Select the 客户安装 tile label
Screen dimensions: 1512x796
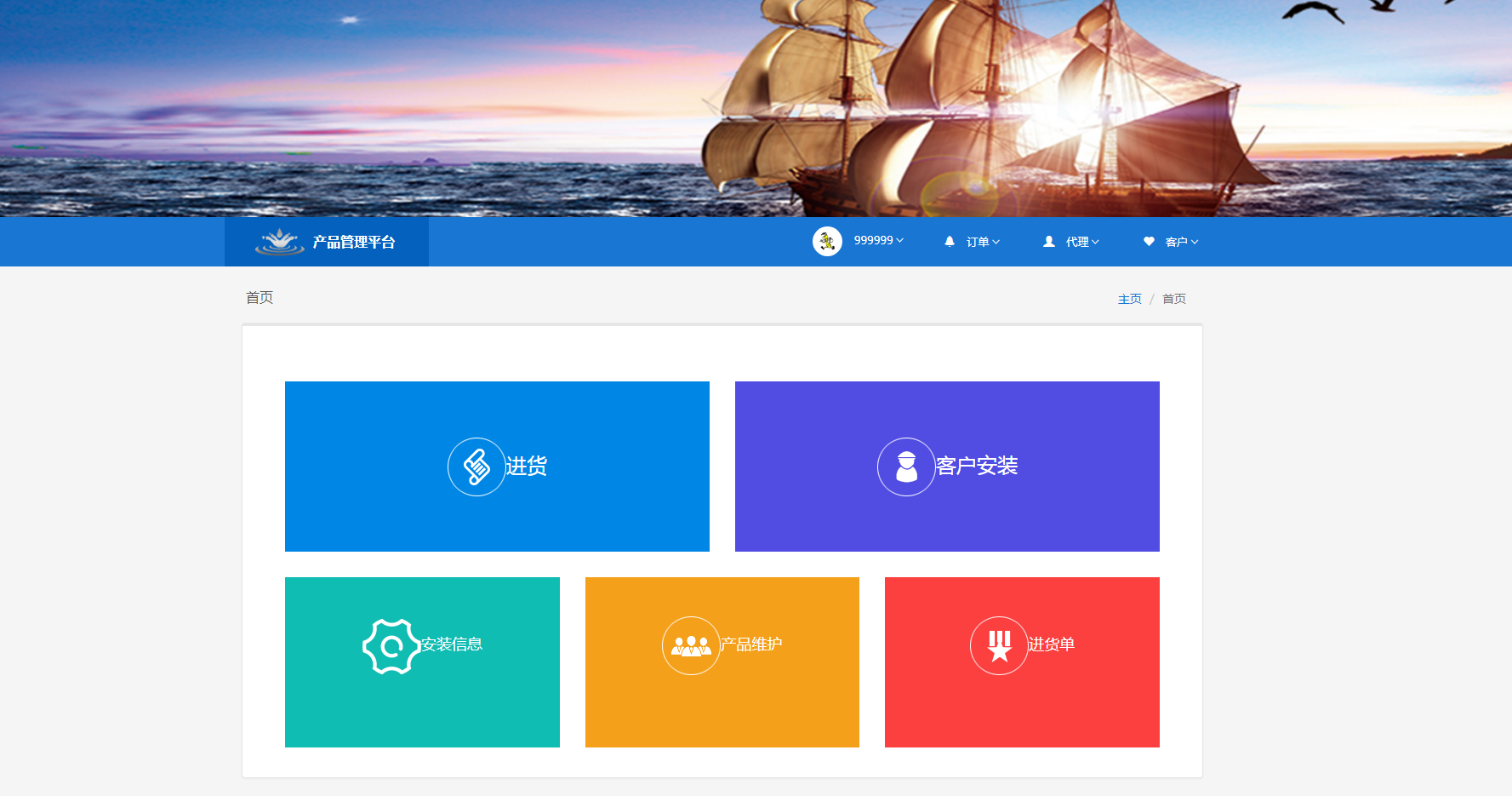click(977, 467)
